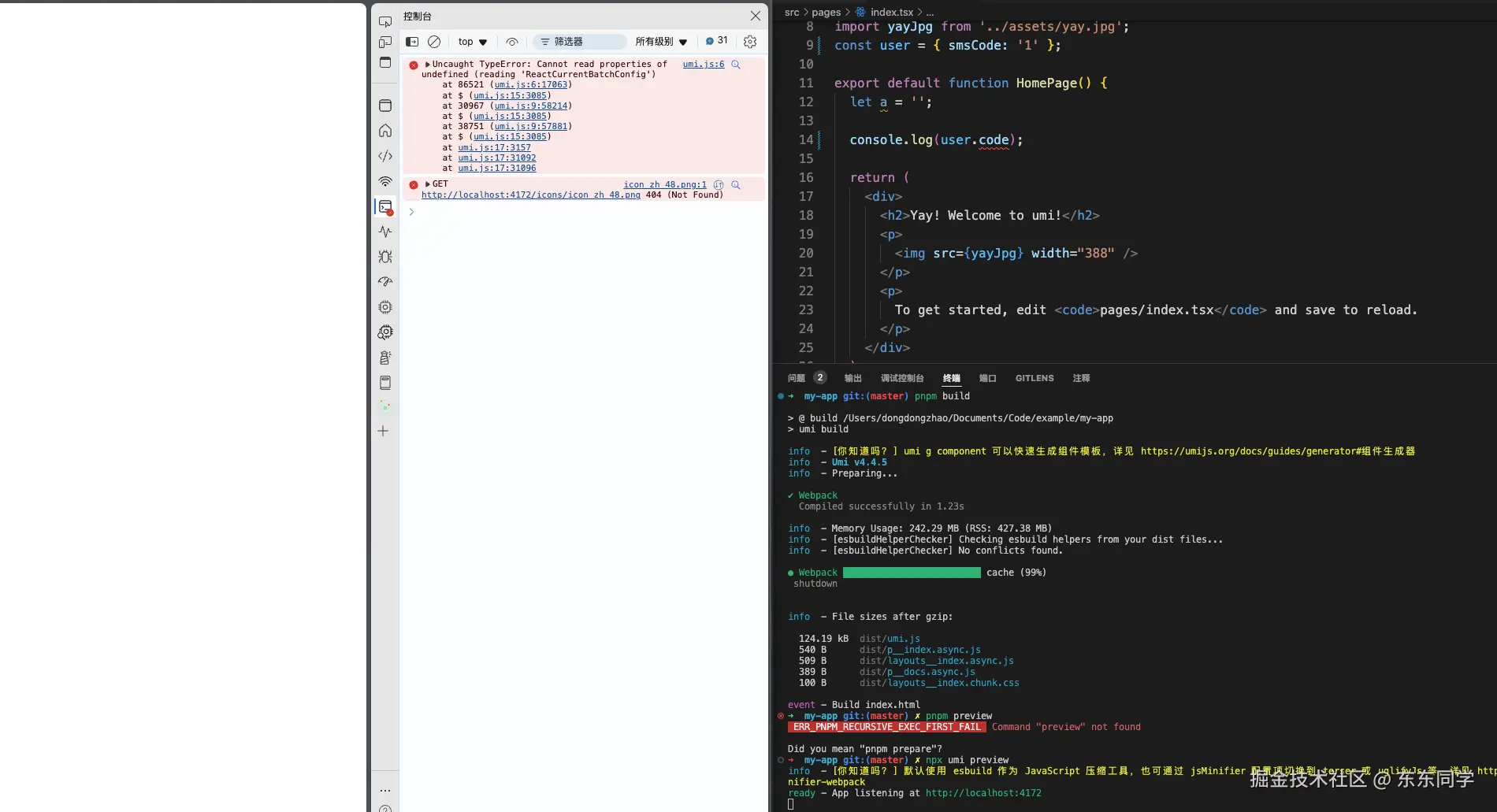Open the chip-with-magnifier tool icon
1497x812 pixels.
385,332
